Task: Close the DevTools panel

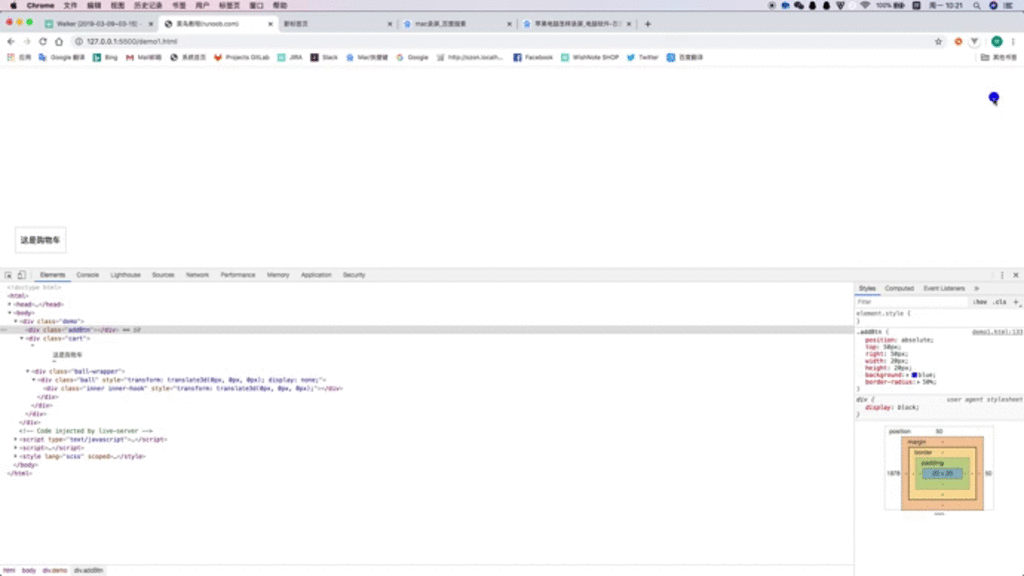Action: click(x=1016, y=275)
